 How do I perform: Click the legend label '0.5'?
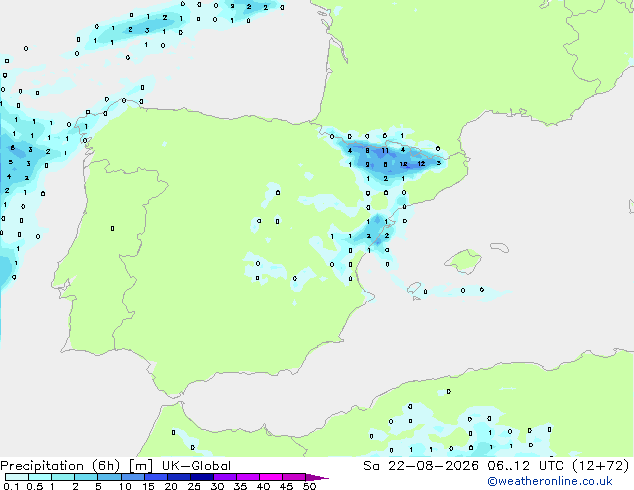click(34, 486)
